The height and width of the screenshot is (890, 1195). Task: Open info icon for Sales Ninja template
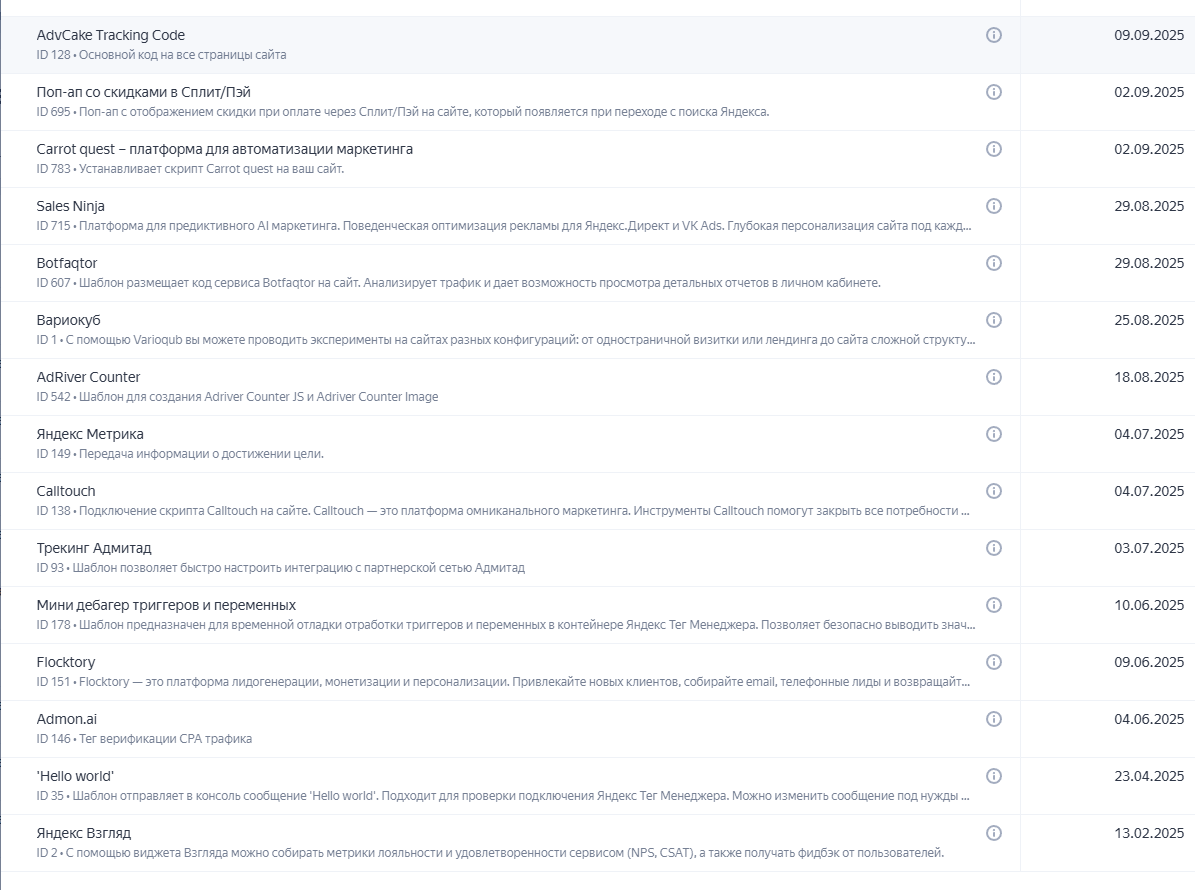(994, 206)
